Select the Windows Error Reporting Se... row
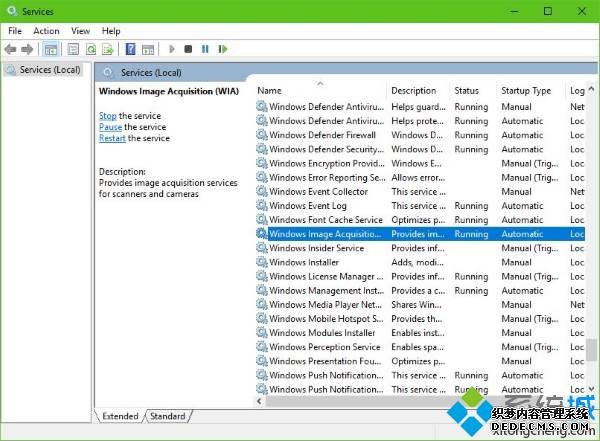 (420, 178)
